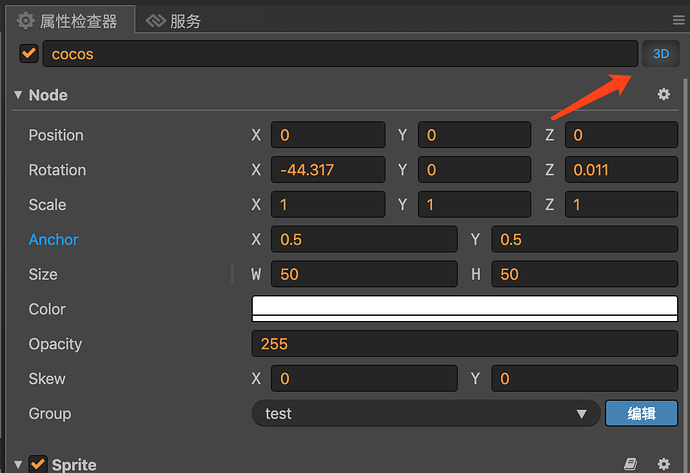Click the Services tab link icon
The image size is (690, 473).
(154, 21)
